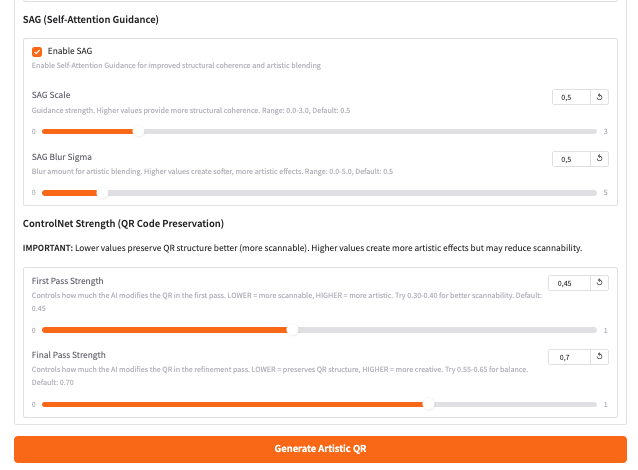Click the First Pass Strength slider handle

[x=292, y=330]
